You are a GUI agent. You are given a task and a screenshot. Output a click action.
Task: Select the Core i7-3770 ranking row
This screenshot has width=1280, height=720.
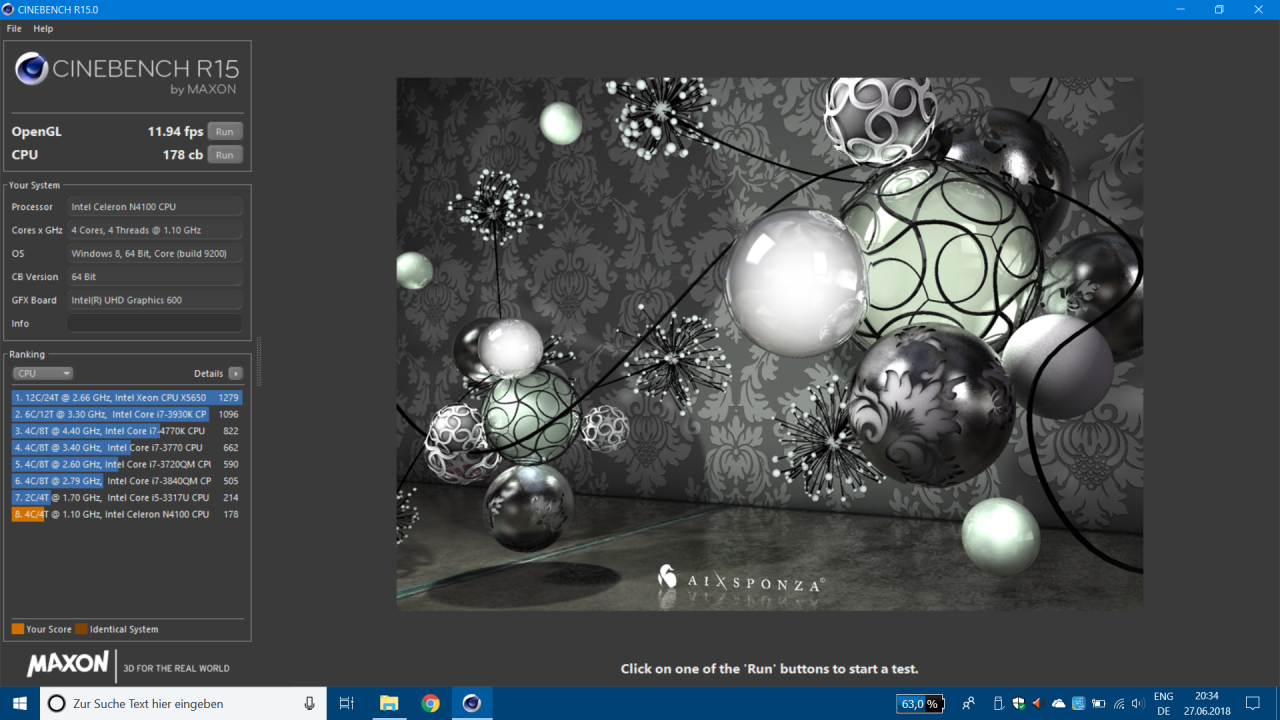point(127,448)
